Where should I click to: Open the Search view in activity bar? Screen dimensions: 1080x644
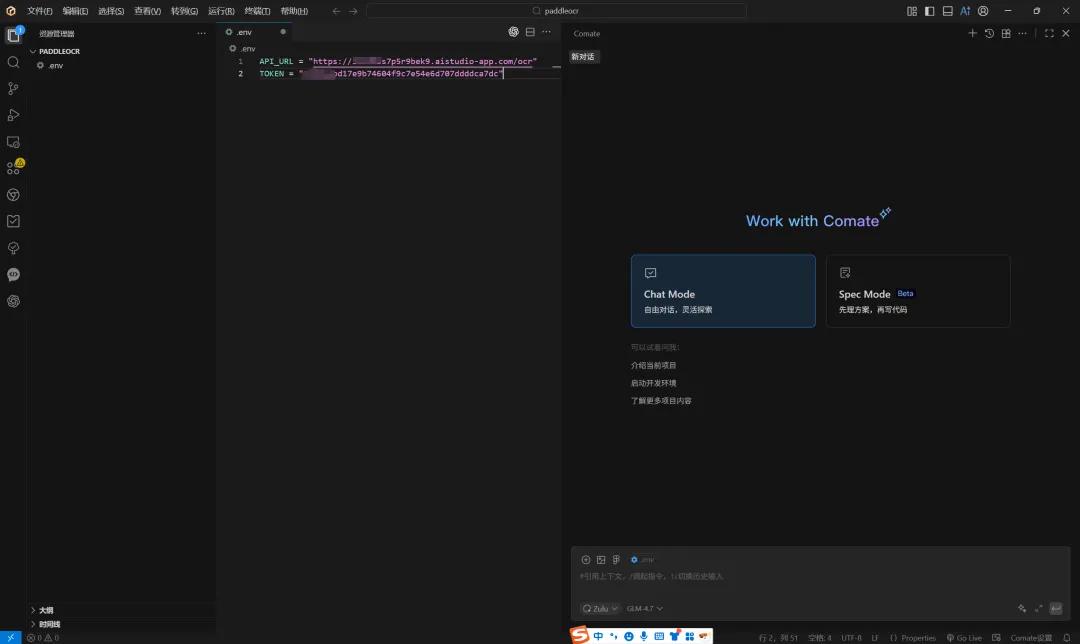[x=13, y=63]
